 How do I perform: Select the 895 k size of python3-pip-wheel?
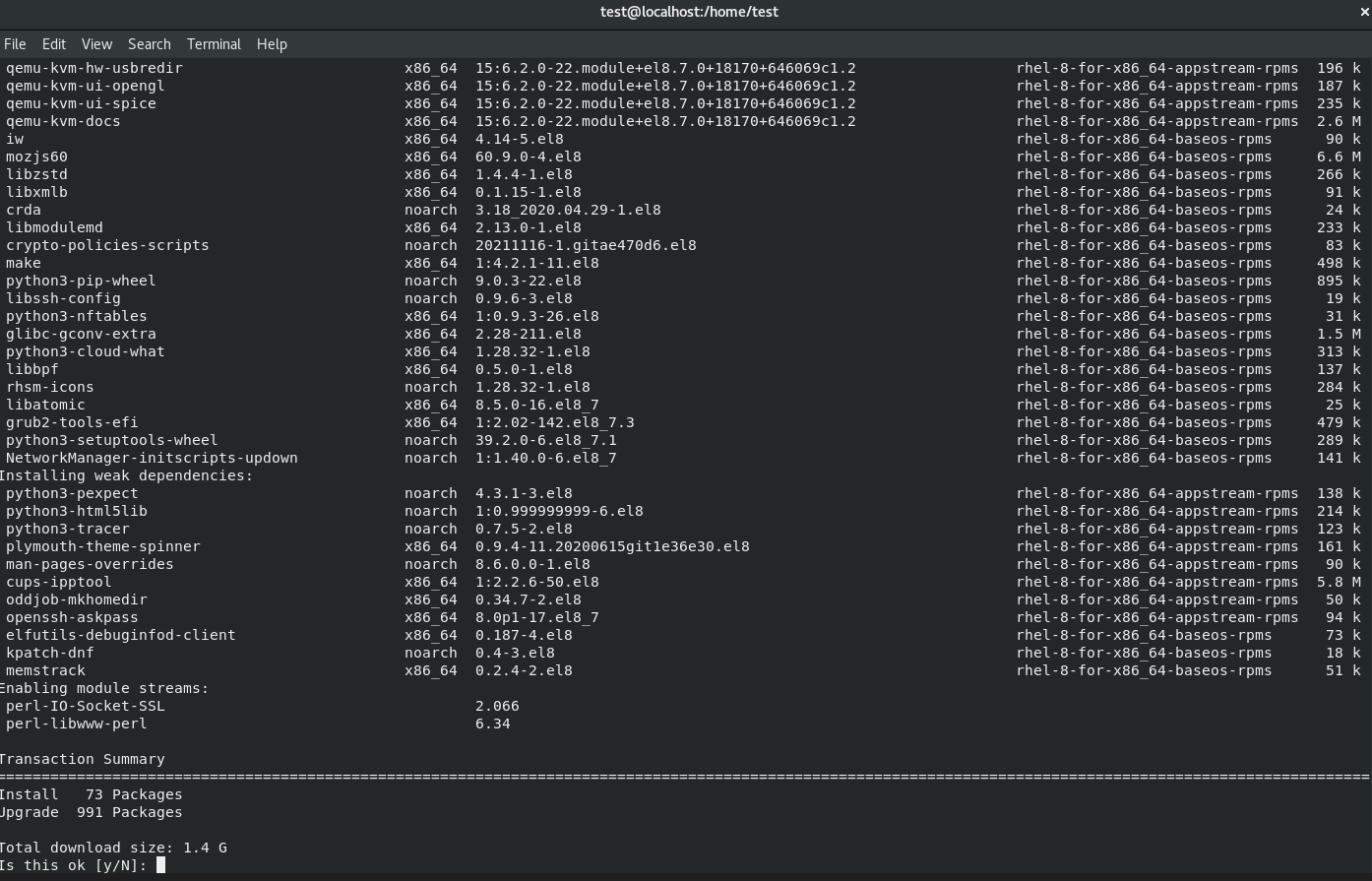click(1339, 281)
